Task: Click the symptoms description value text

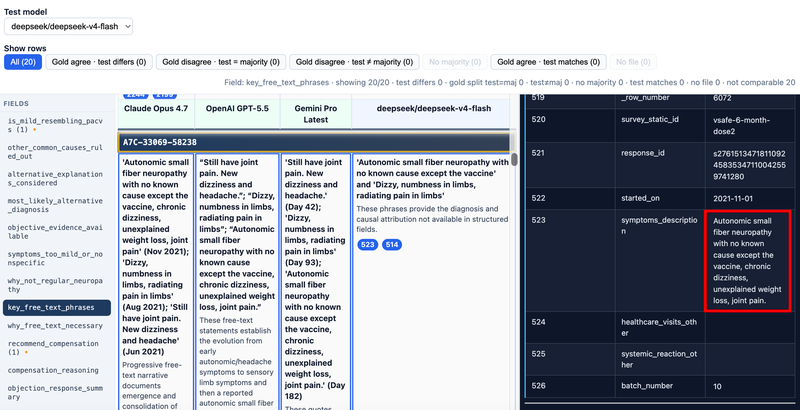Action: point(747,261)
